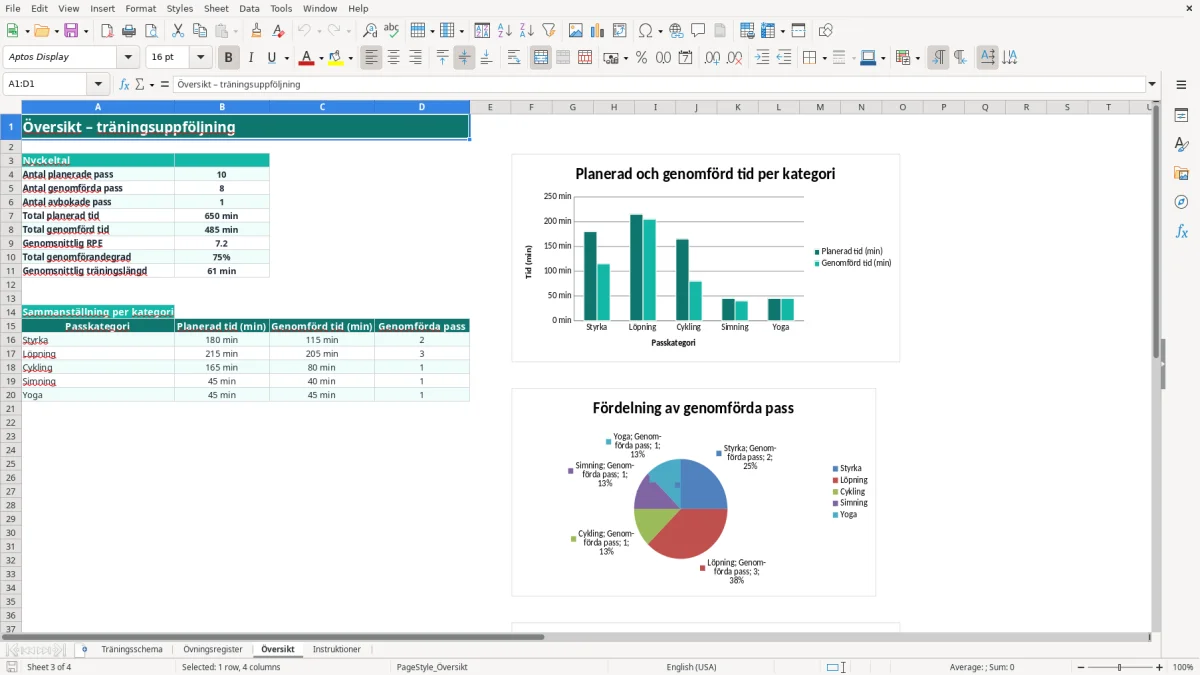The image size is (1200, 675).
Task: Switch to the Träningsschema sheet tab
Action: pyautogui.click(x=132, y=649)
